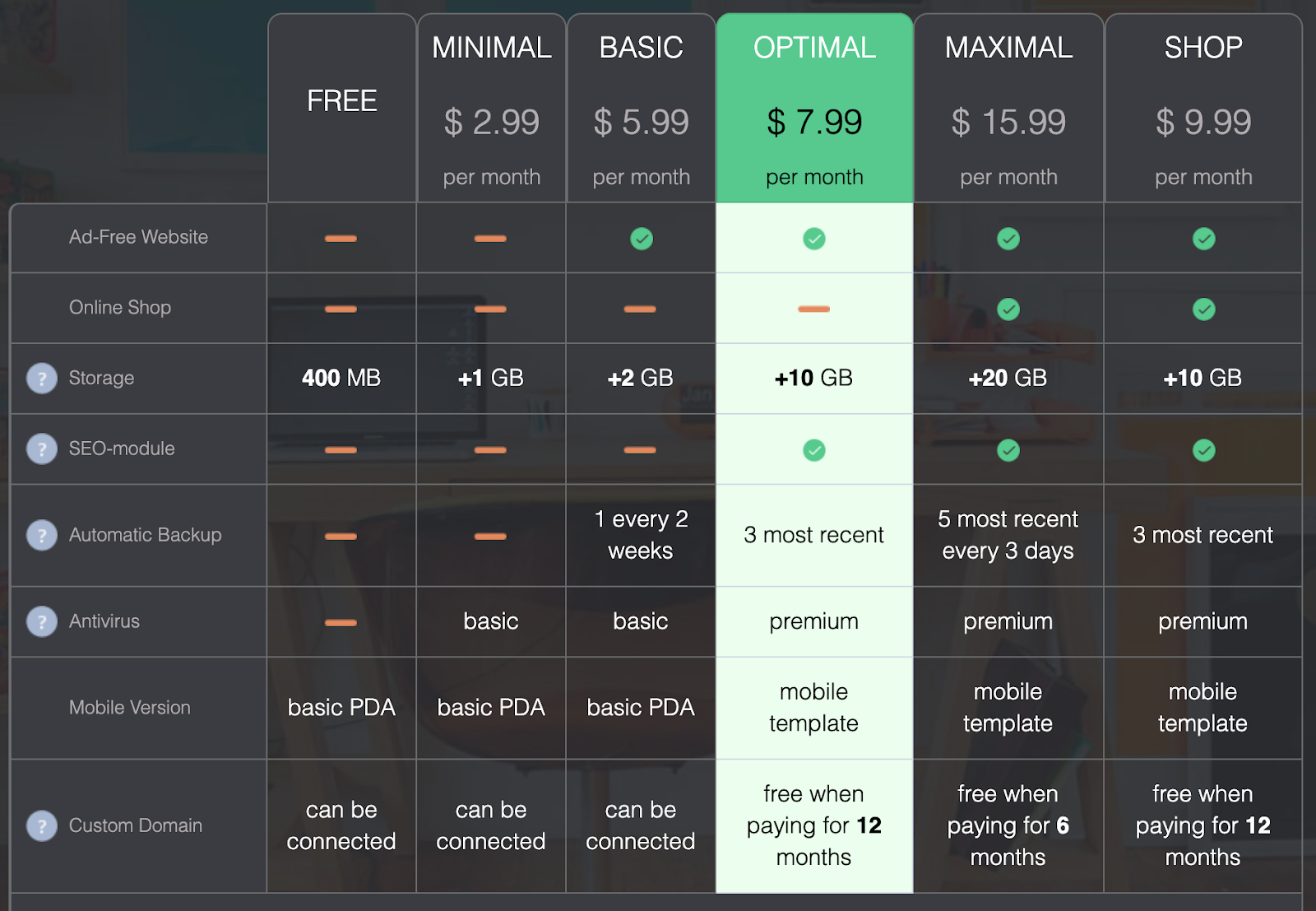Select the MAXIMAL plan header

tap(1008, 48)
